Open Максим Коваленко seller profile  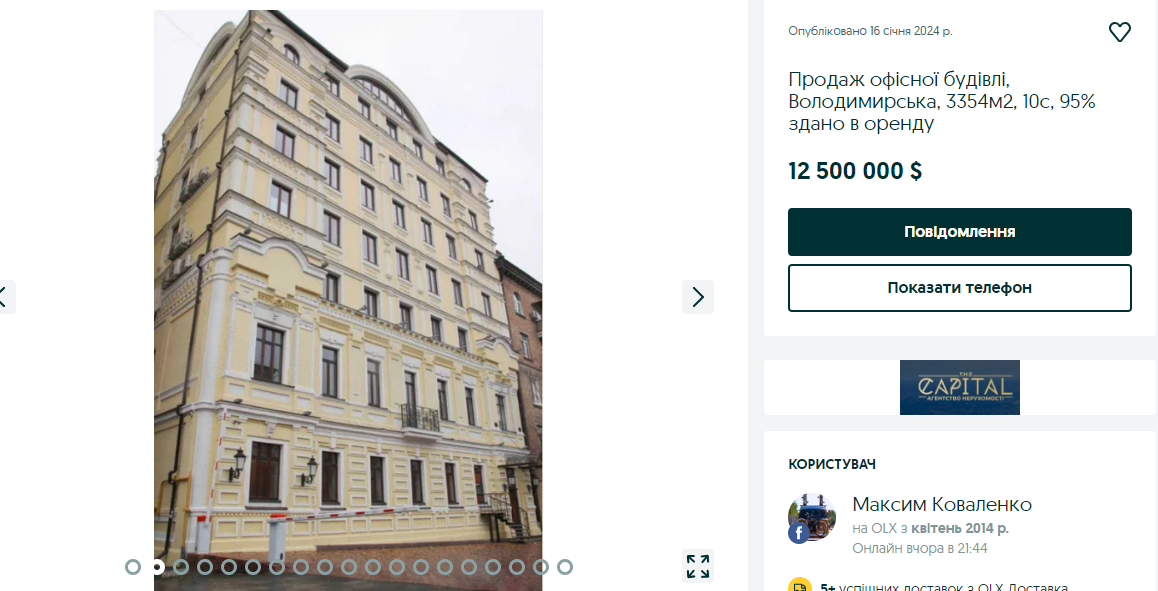(x=942, y=505)
